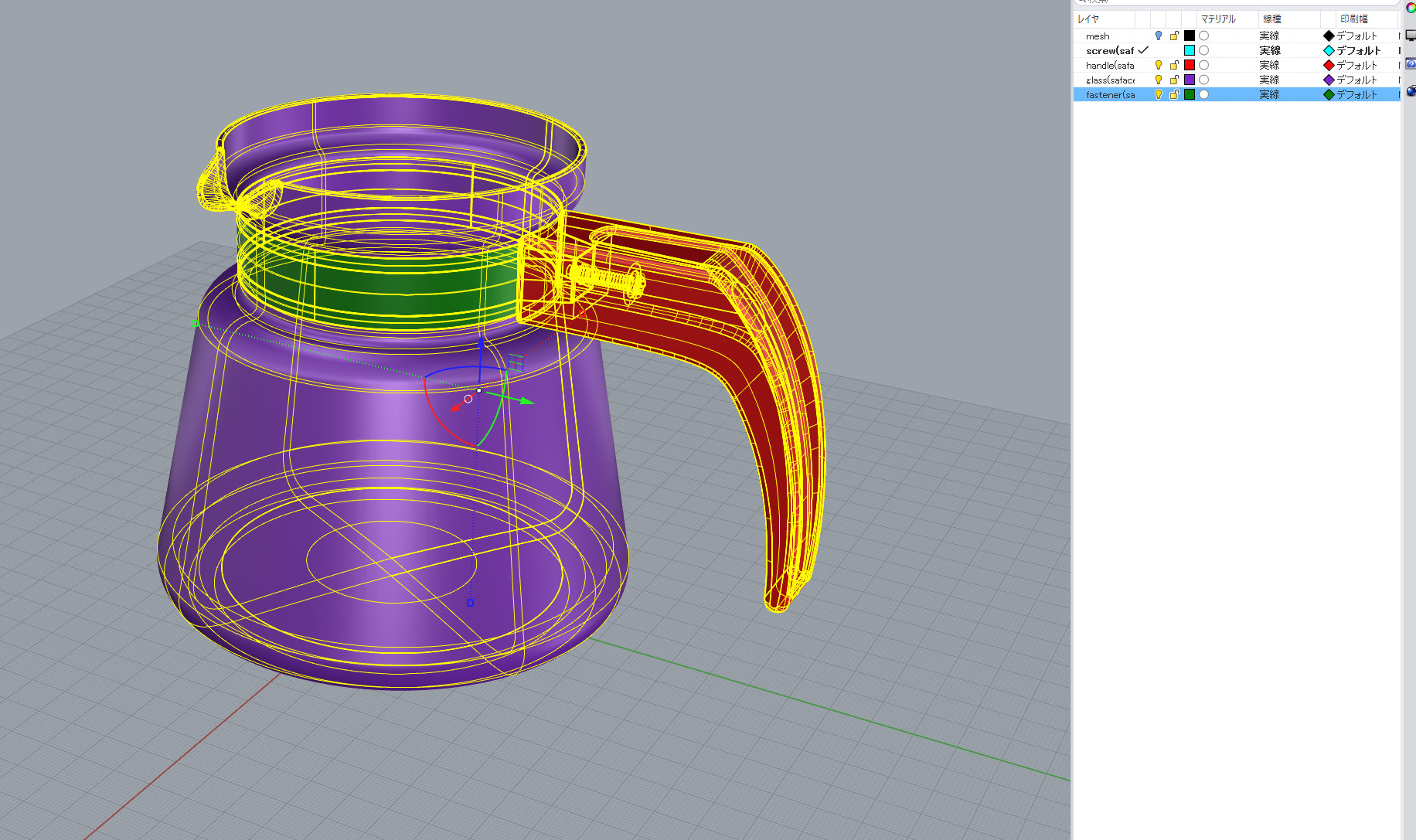Screen dimensions: 1416x840
Task: Open the color wheel panel icon
Action: click(x=1411, y=8)
